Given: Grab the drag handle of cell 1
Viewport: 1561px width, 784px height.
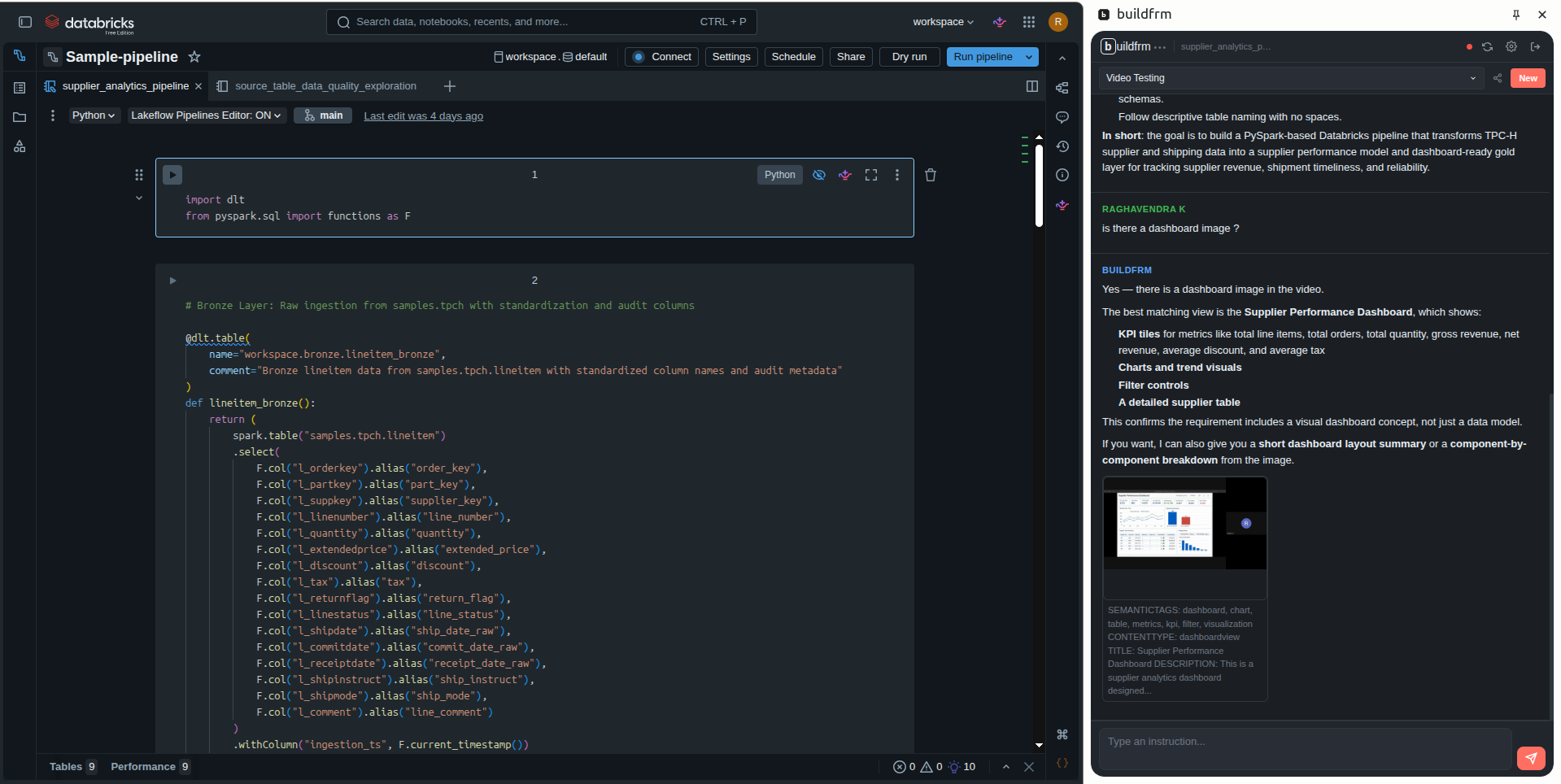Looking at the screenshot, I should pos(139,175).
